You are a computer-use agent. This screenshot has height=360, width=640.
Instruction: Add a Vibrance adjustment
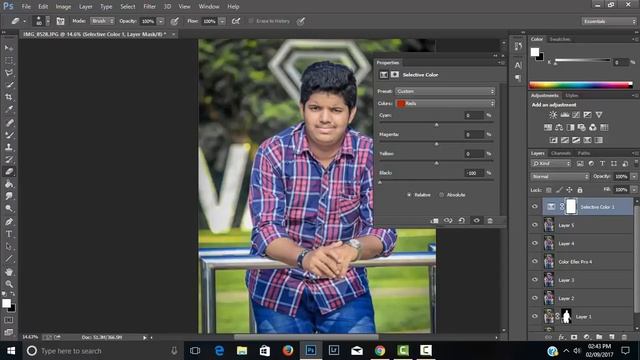(x=599, y=115)
